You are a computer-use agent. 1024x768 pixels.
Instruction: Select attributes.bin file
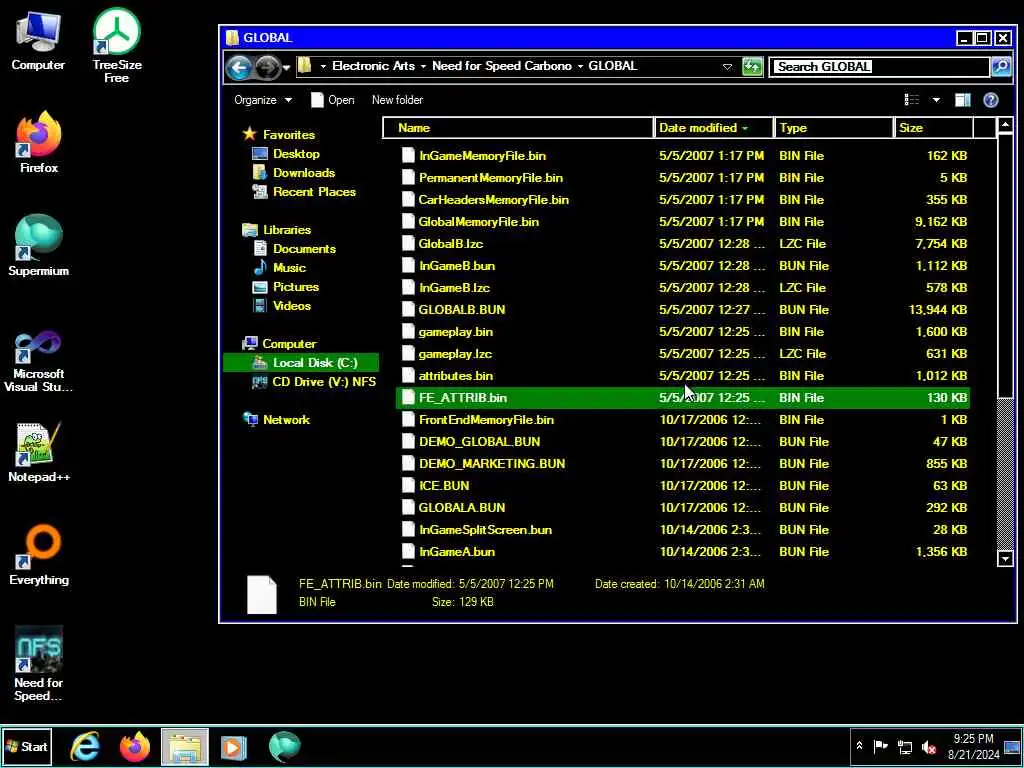pos(682,376)
